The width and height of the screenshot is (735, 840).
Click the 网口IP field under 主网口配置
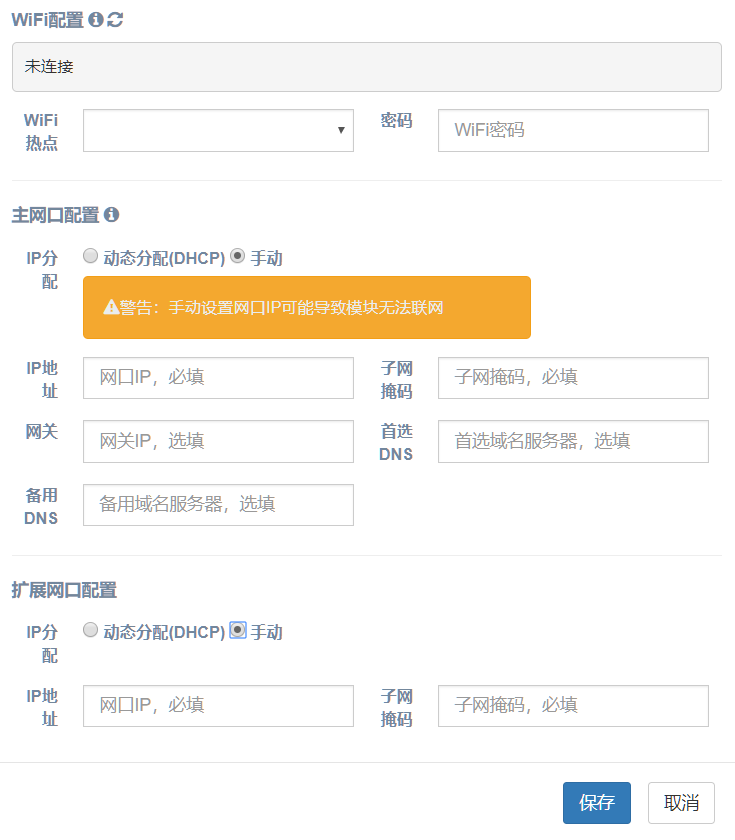[218, 377]
